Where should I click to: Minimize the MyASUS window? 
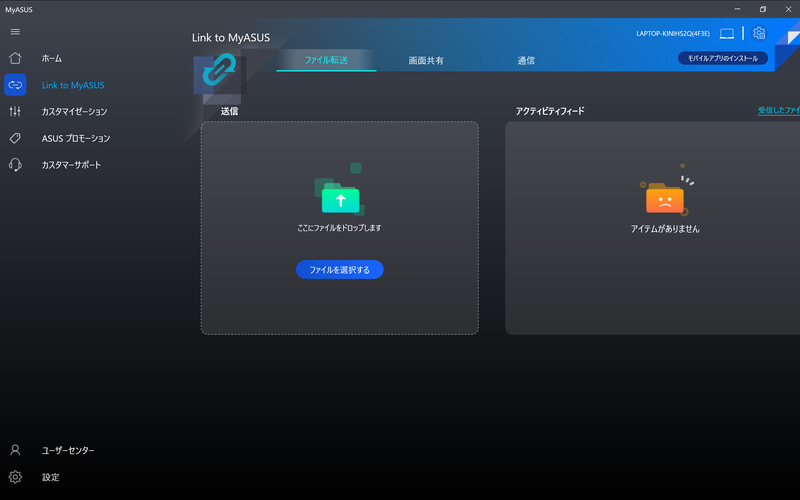tap(737, 9)
